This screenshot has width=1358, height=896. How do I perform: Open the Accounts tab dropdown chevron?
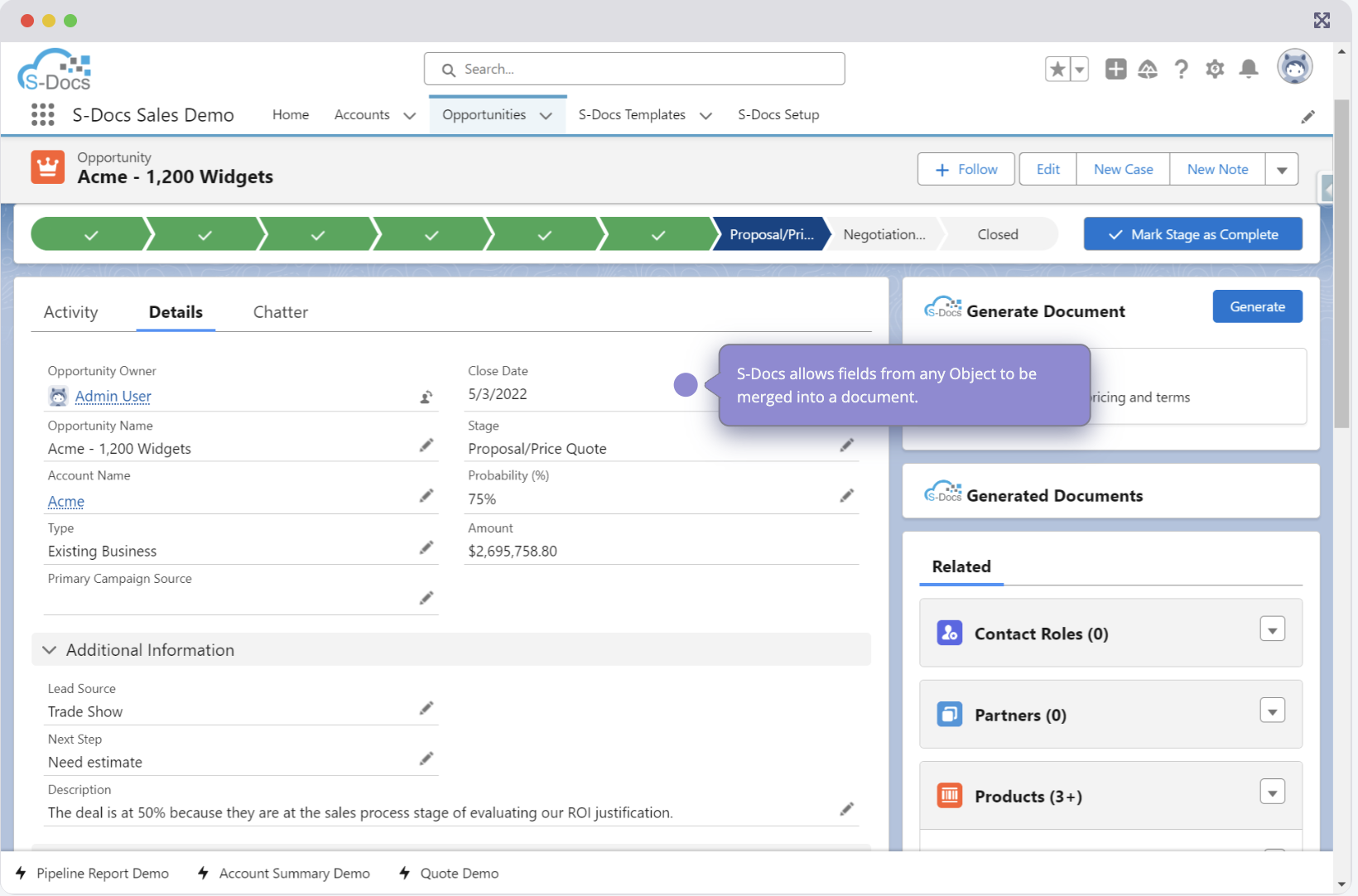click(409, 116)
